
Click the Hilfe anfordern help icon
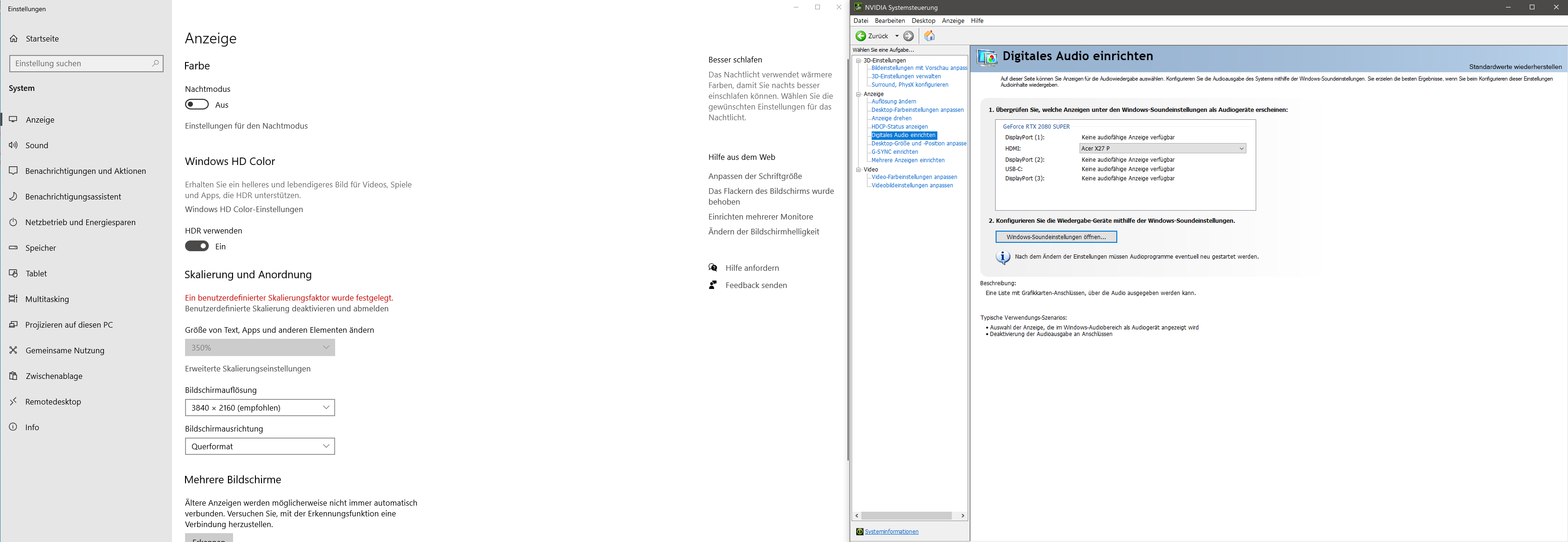click(x=713, y=268)
